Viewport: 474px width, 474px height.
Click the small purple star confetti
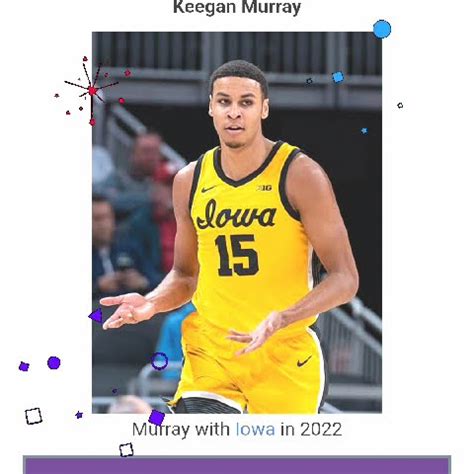pos(79,415)
